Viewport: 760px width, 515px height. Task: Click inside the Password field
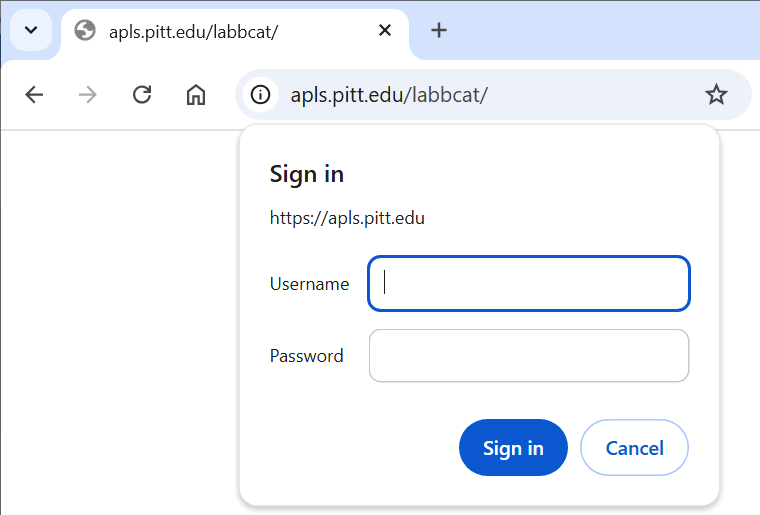529,356
